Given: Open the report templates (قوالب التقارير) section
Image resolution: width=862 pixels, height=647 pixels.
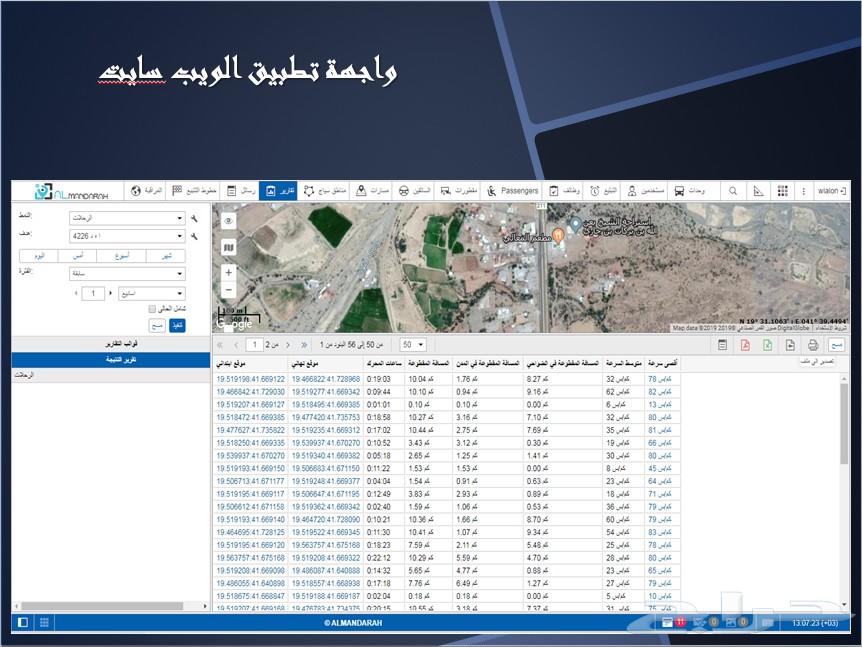Looking at the screenshot, I should (110, 344).
